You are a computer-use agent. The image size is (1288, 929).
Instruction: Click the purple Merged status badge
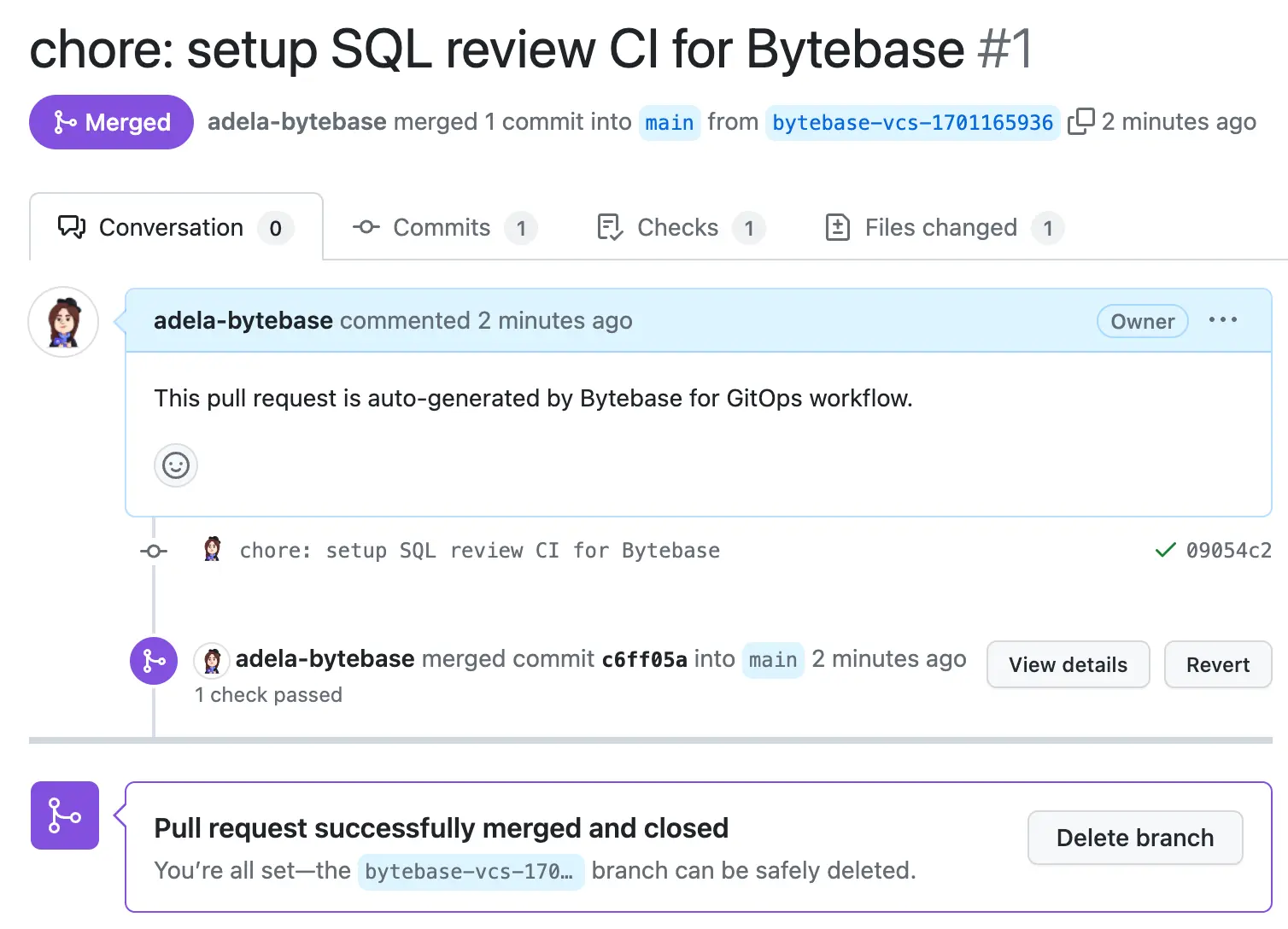click(x=112, y=122)
